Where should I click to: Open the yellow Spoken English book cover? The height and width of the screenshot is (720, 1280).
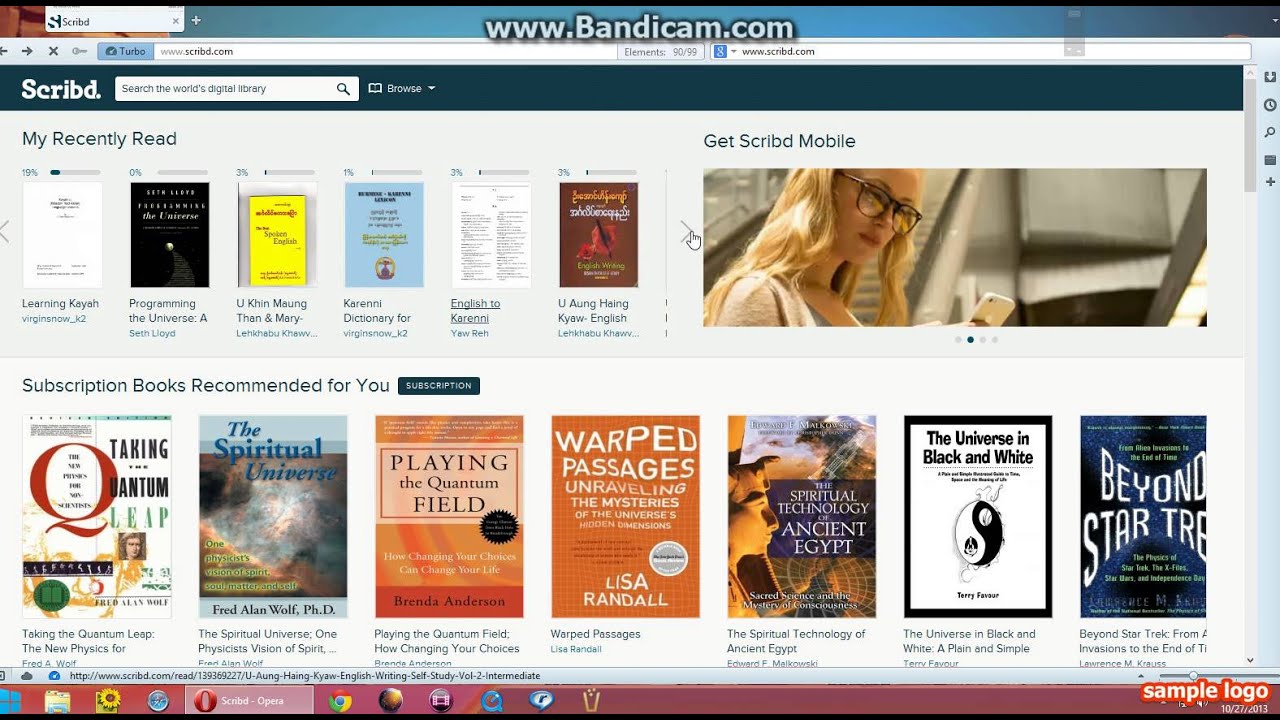pos(277,234)
